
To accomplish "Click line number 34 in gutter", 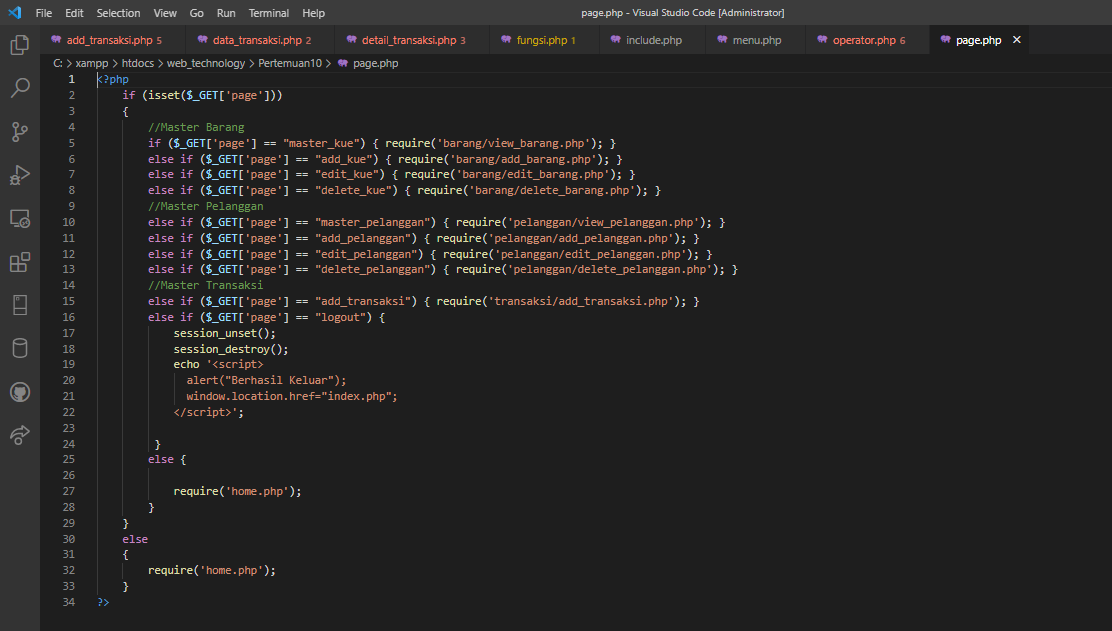I will 68,602.
